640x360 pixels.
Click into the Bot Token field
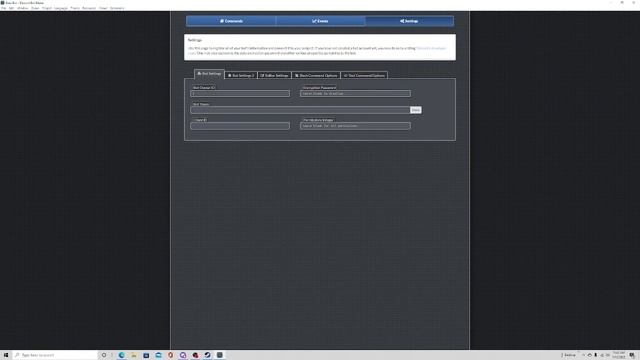point(300,110)
